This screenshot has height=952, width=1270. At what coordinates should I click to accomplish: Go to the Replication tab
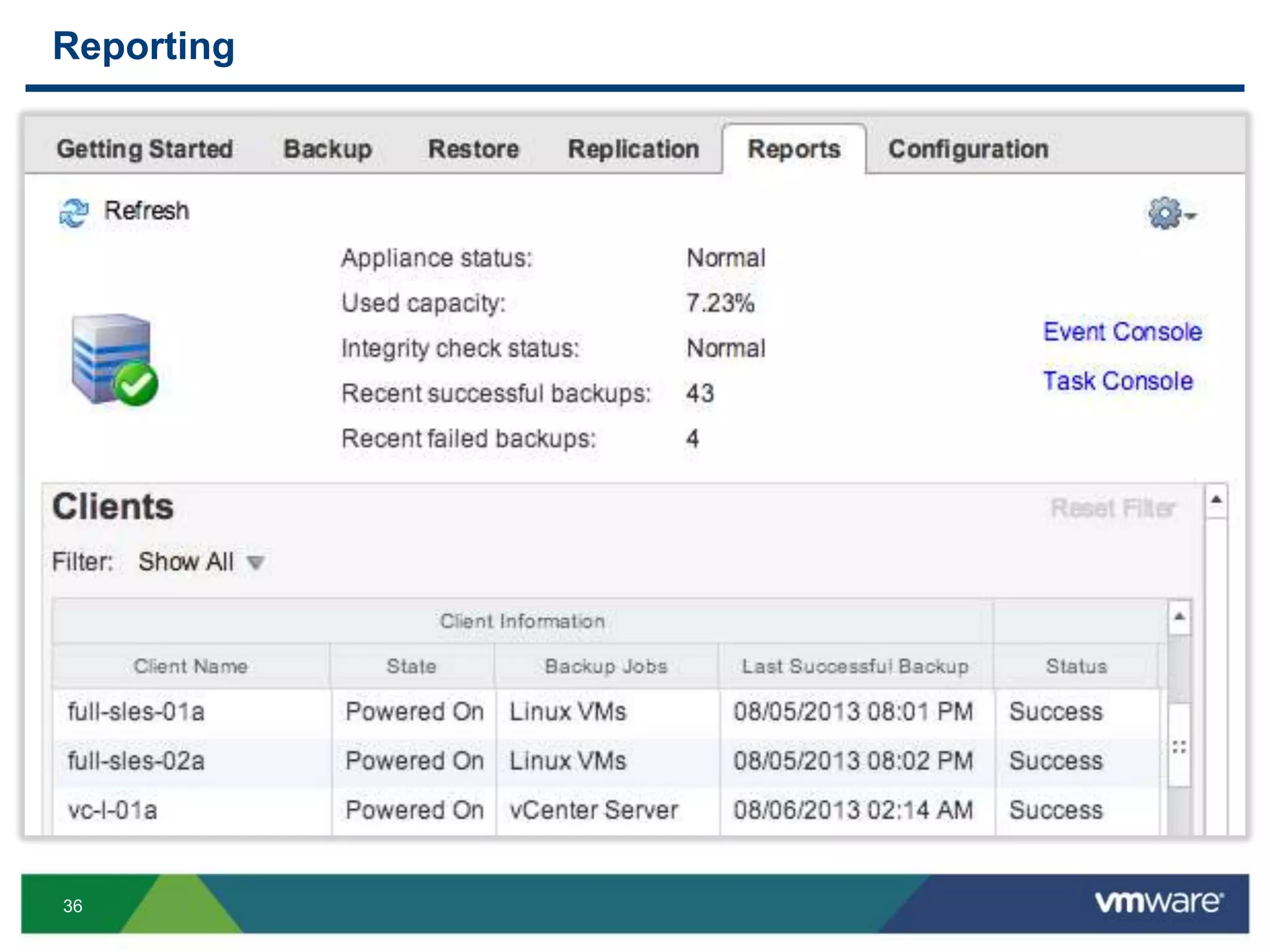(x=633, y=149)
